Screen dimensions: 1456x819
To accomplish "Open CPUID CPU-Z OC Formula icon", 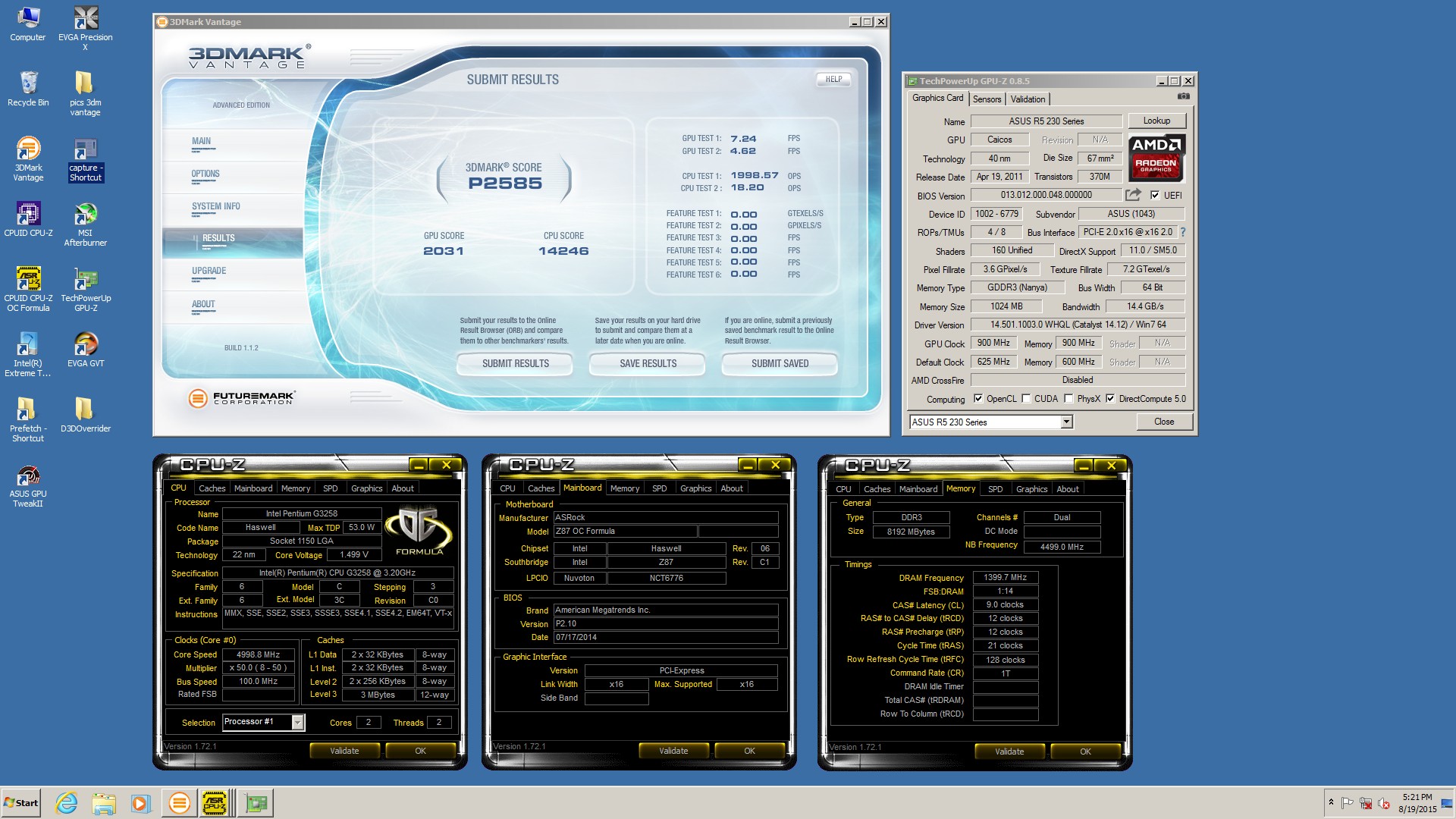I will [x=28, y=289].
